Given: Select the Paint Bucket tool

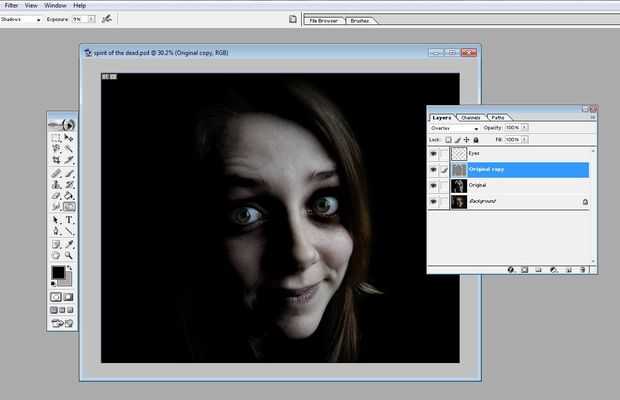Looking at the screenshot, I should coord(69,196).
